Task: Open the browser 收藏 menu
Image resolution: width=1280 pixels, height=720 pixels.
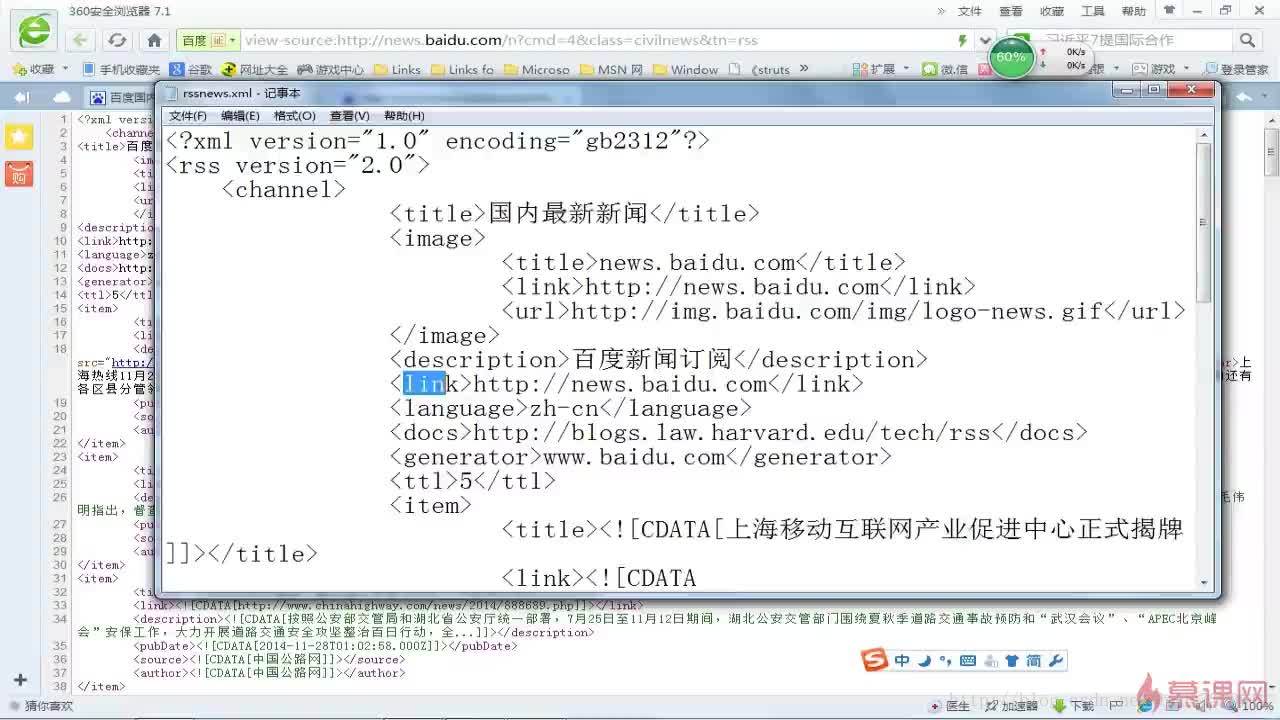Action: (1052, 11)
